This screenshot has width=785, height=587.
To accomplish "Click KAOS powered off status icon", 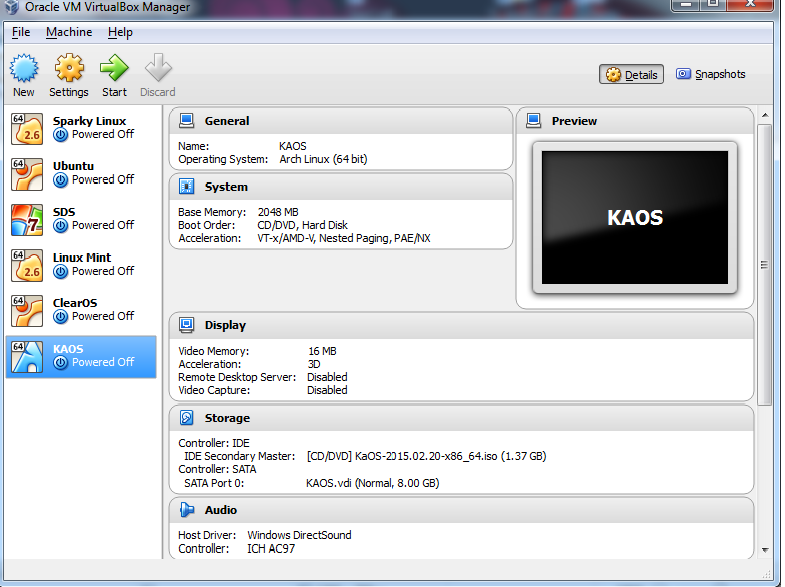I will tap(61, 363).
